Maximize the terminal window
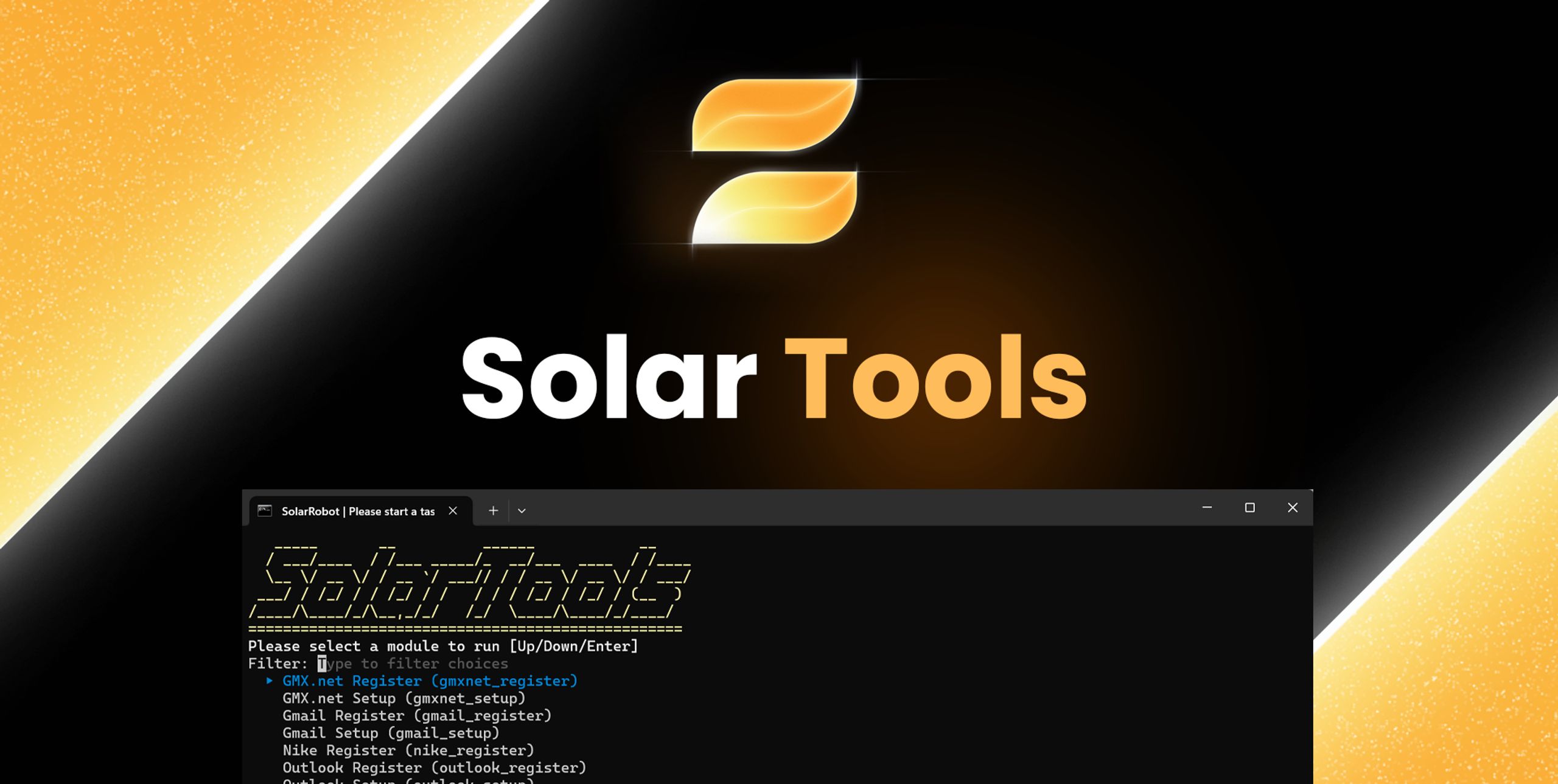 pyautogui.click(x=1249, y=507)
